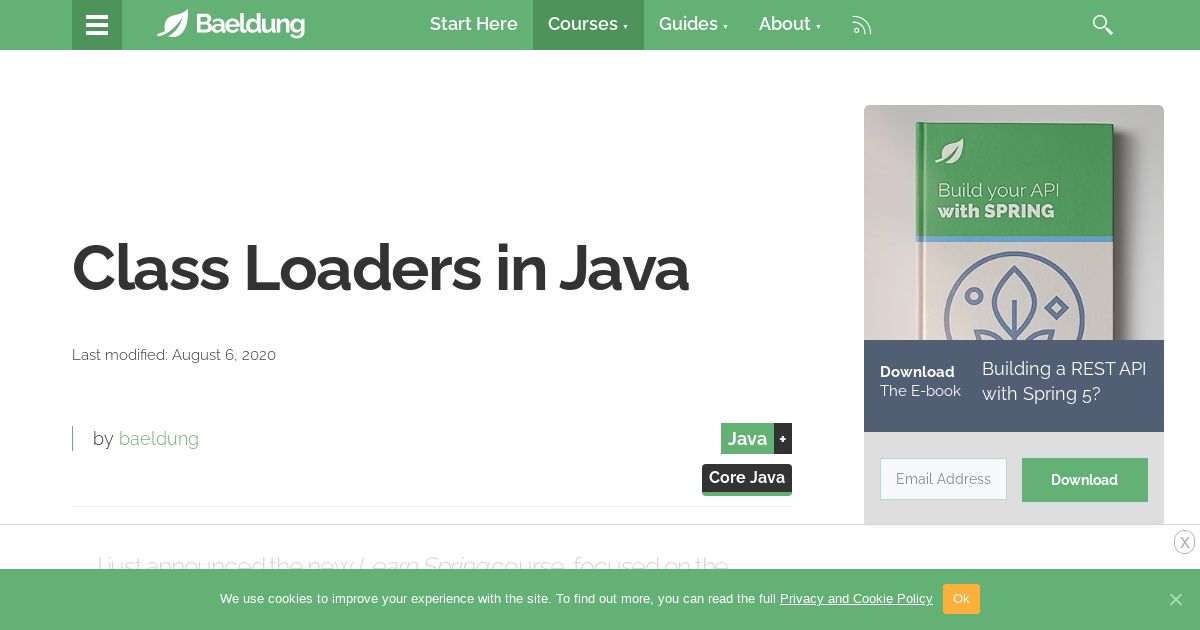Viewport: 1200px width, 630px height.
Task: Click the green Download button
Action: pos(1085,480)
